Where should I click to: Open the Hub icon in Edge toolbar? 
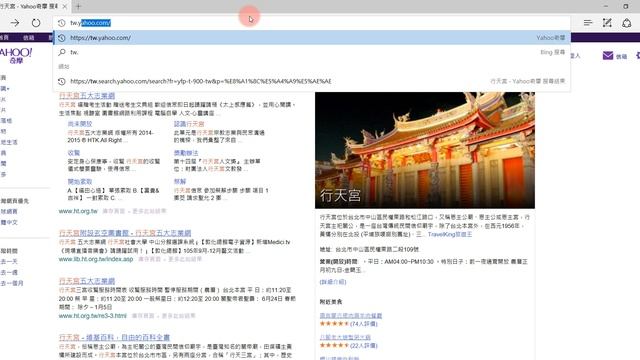588,23
